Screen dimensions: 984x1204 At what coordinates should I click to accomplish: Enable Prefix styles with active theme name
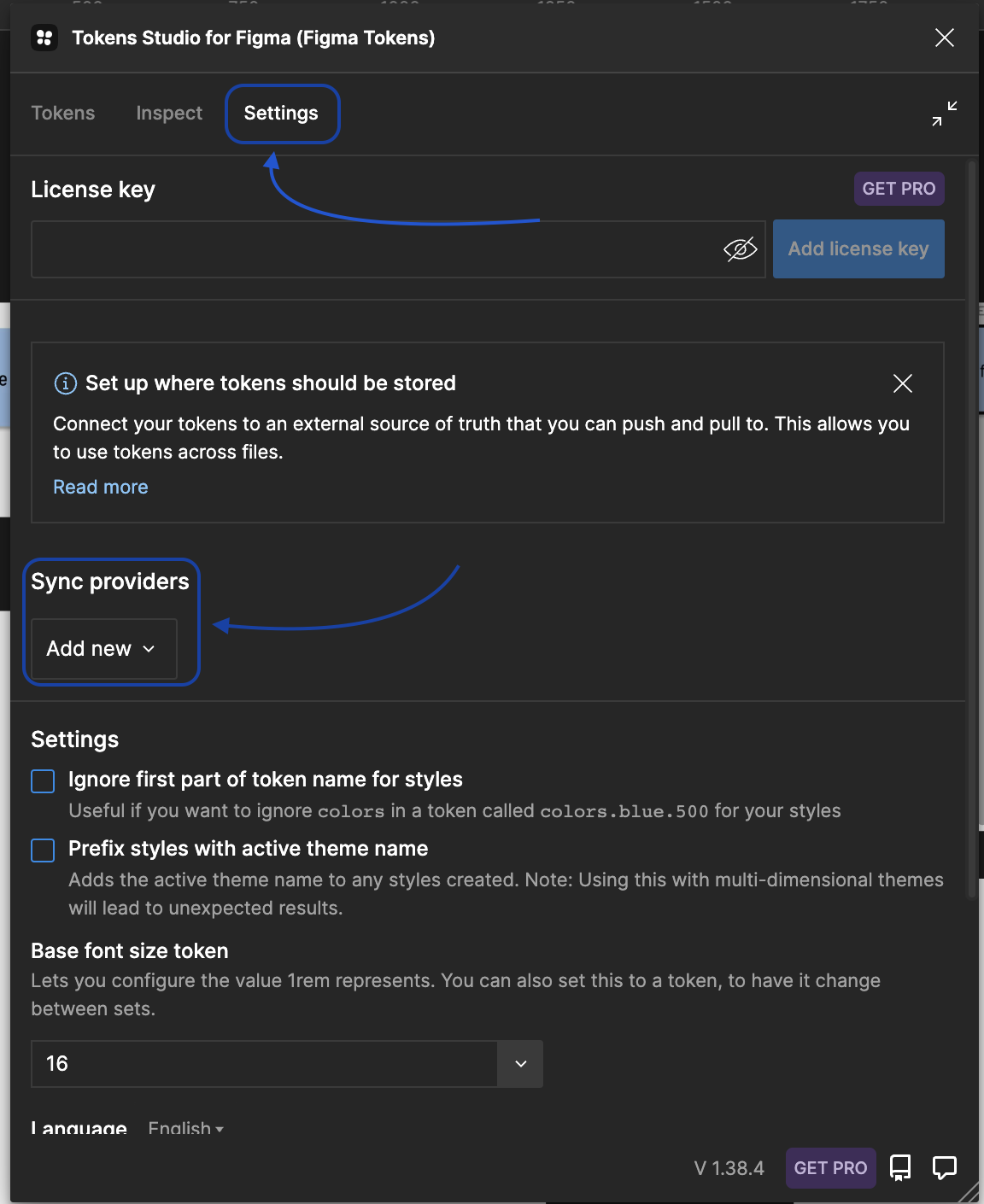[x=43, y=850]
